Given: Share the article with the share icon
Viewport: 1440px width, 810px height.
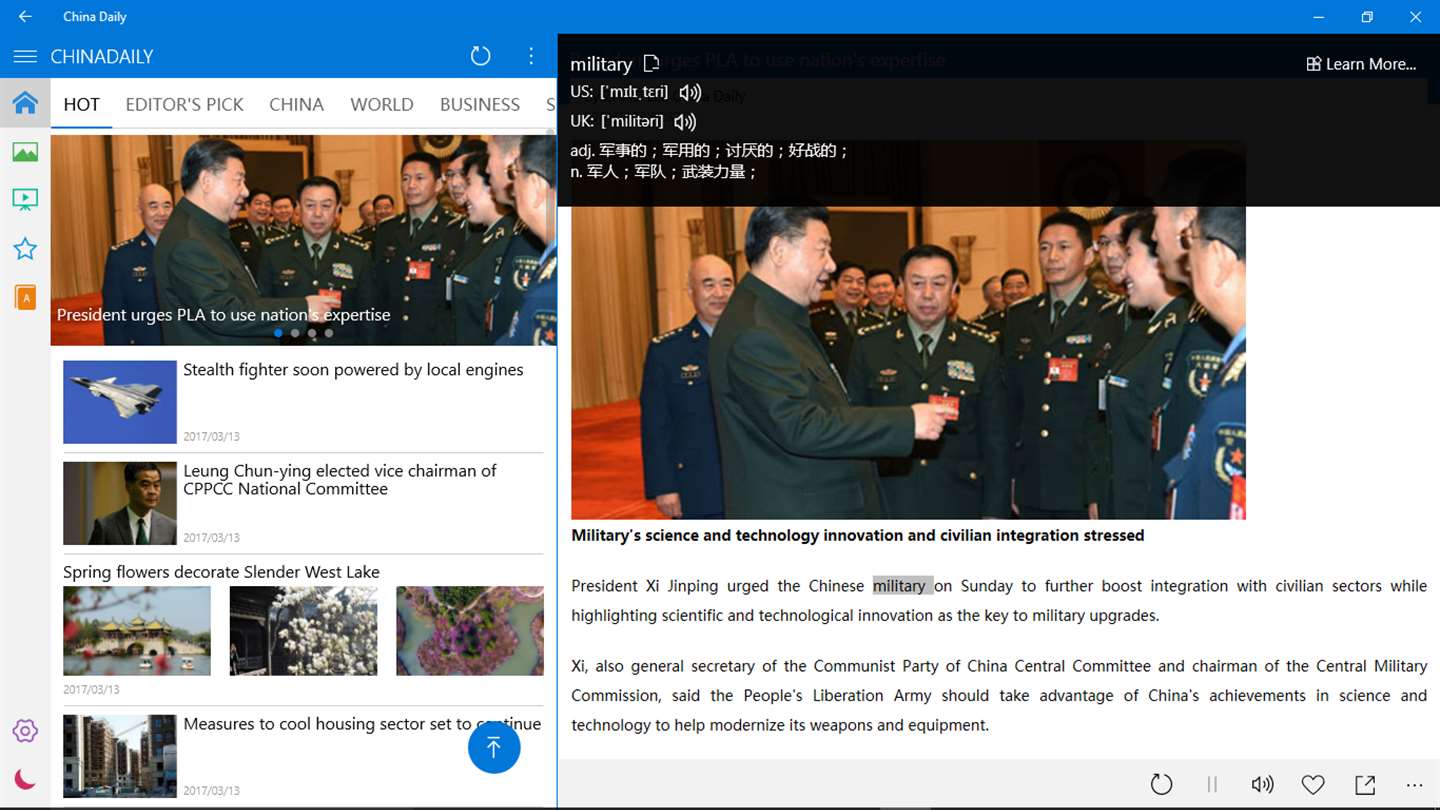Looking at the screenshot, I should (x=1365, y=785).
